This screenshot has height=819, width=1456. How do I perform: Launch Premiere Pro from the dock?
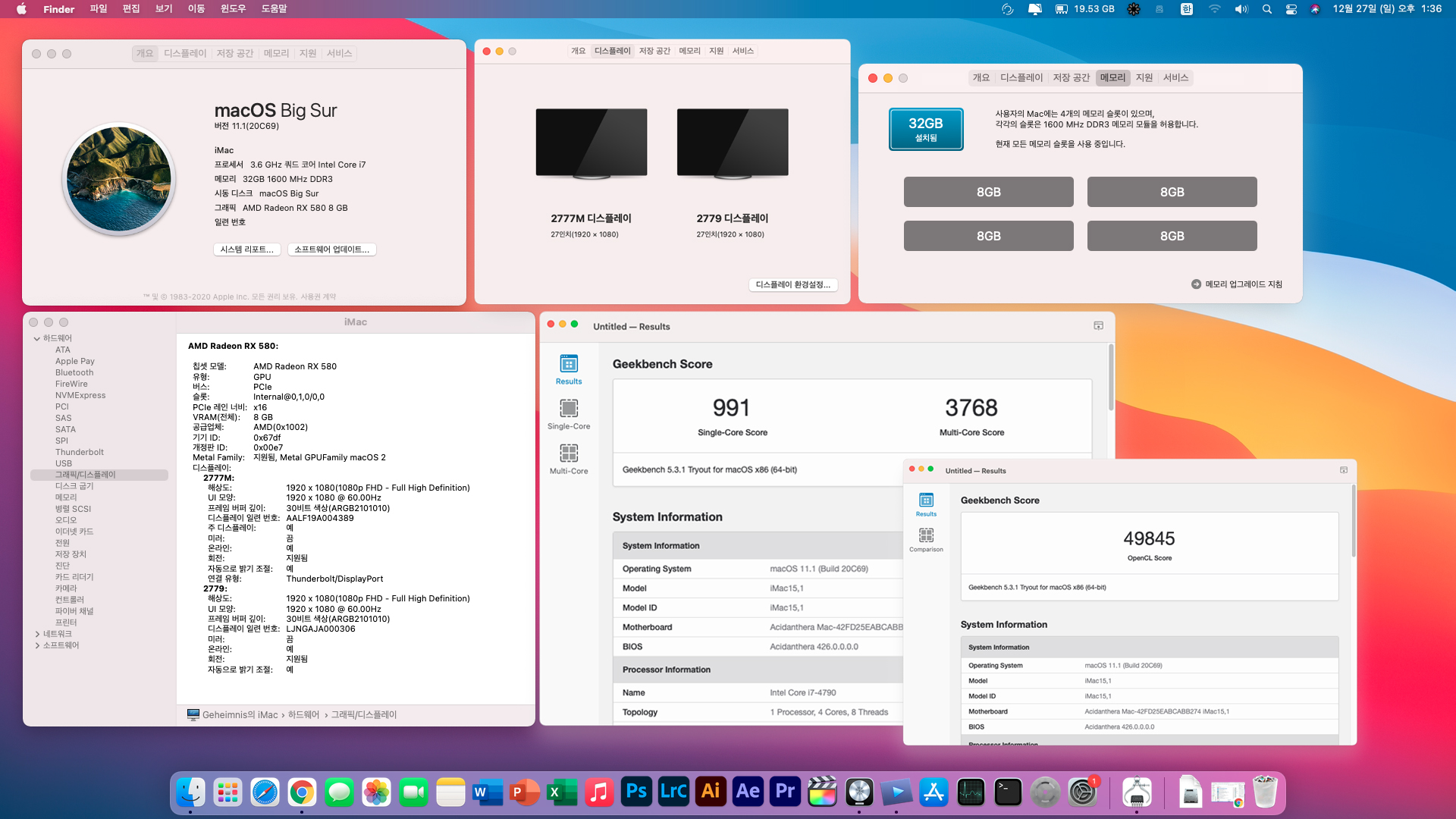coord(785,792)
